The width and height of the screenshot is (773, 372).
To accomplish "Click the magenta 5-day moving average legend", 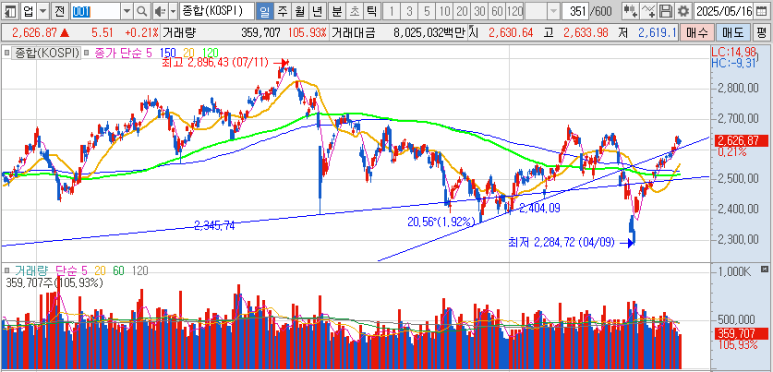I will click(x=118, y=53).
